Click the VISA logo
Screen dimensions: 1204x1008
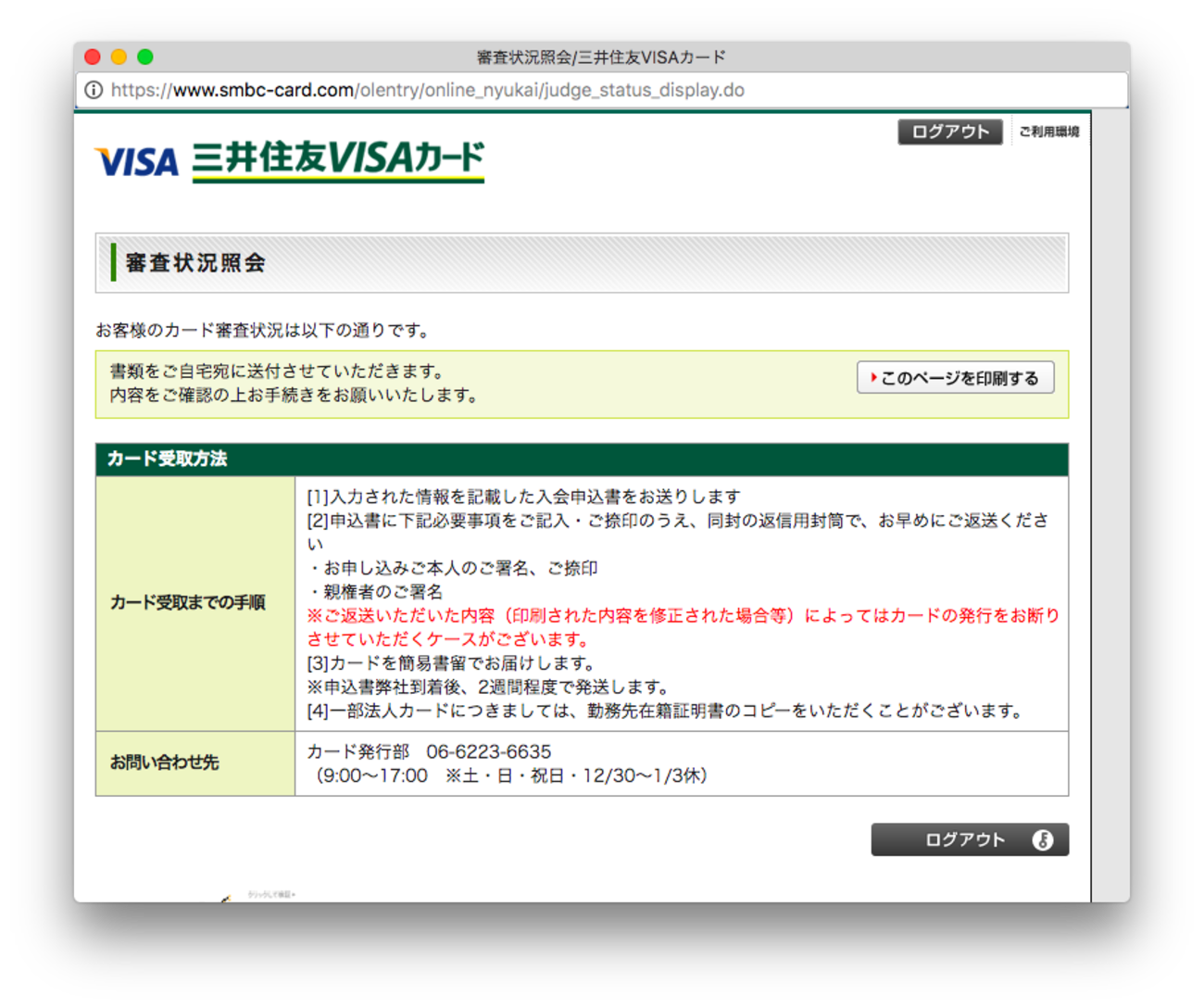(135, 159)
